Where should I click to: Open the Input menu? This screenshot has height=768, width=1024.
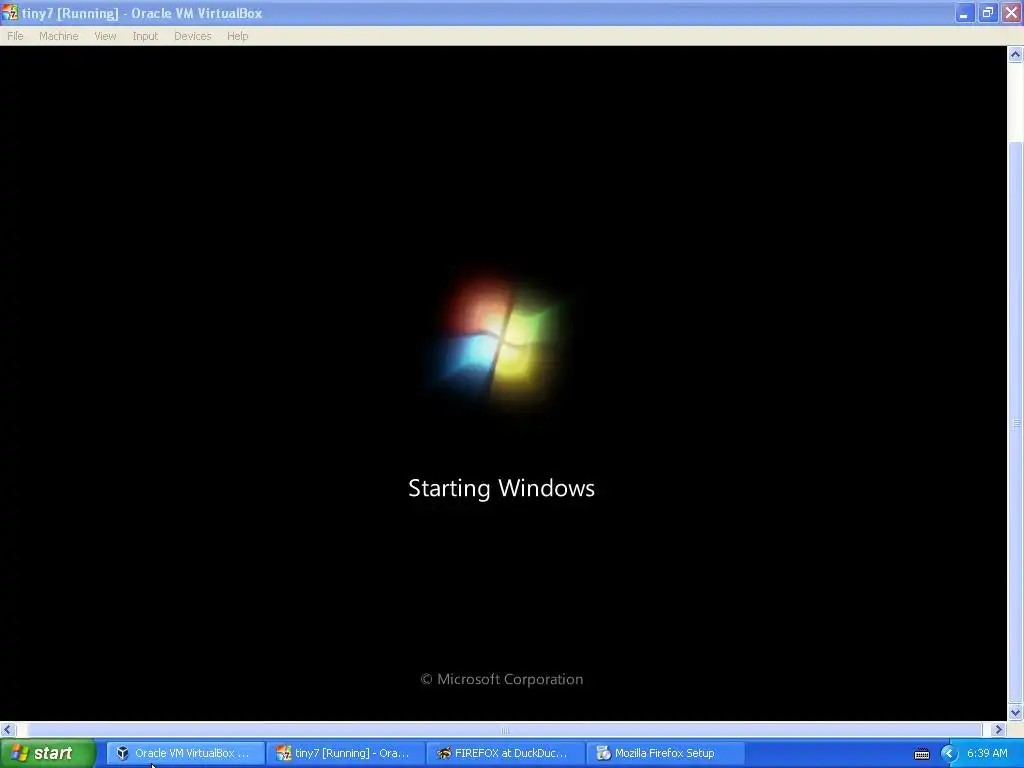click(x=145, y=36)
